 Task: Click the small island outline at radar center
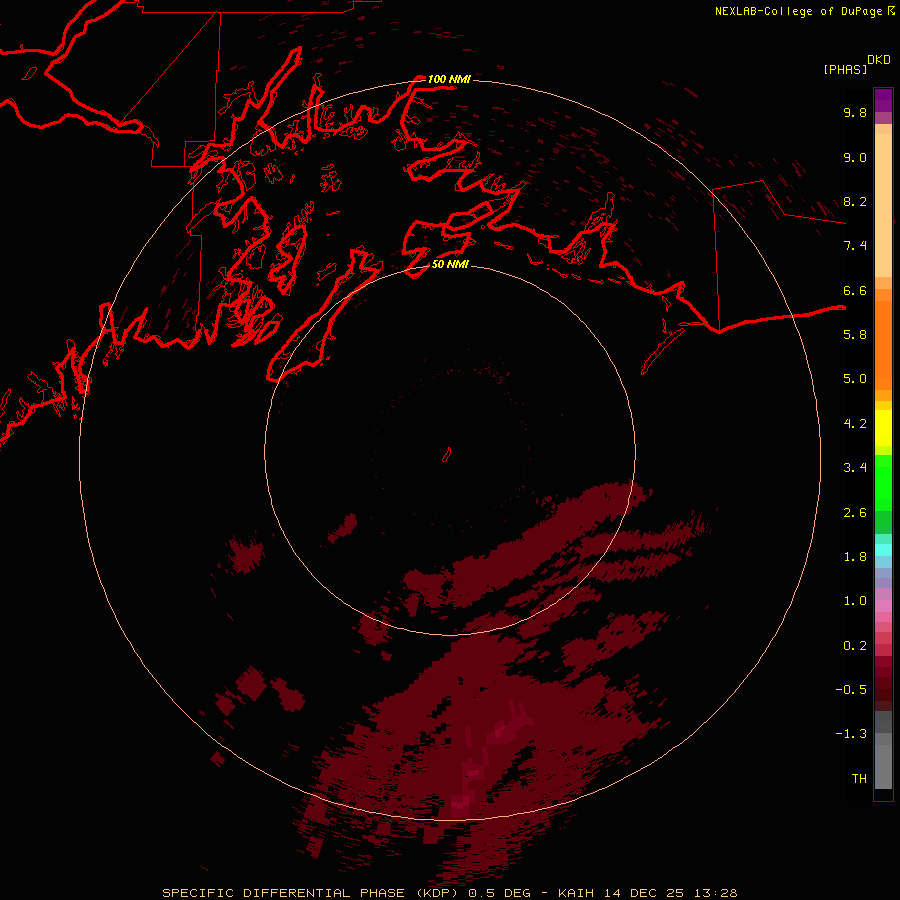447,455
